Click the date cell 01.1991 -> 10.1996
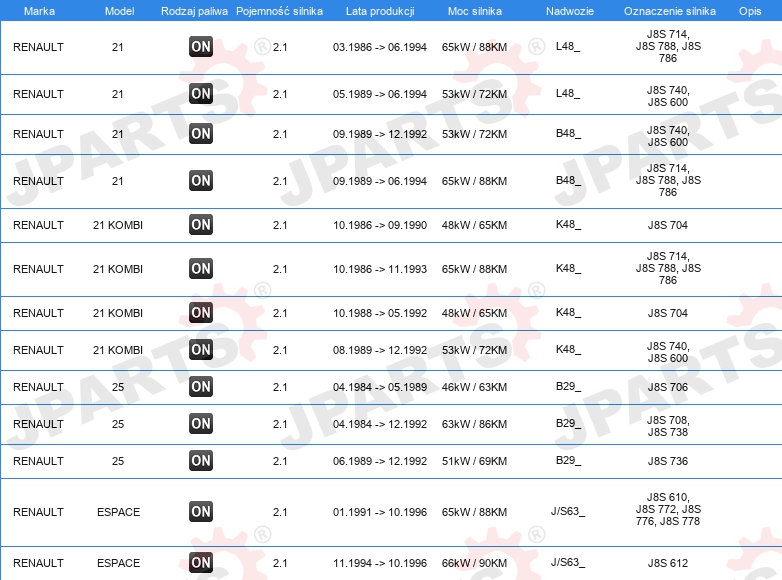Image resolution: width=782 pixels, height=580 pixels. 380,512
